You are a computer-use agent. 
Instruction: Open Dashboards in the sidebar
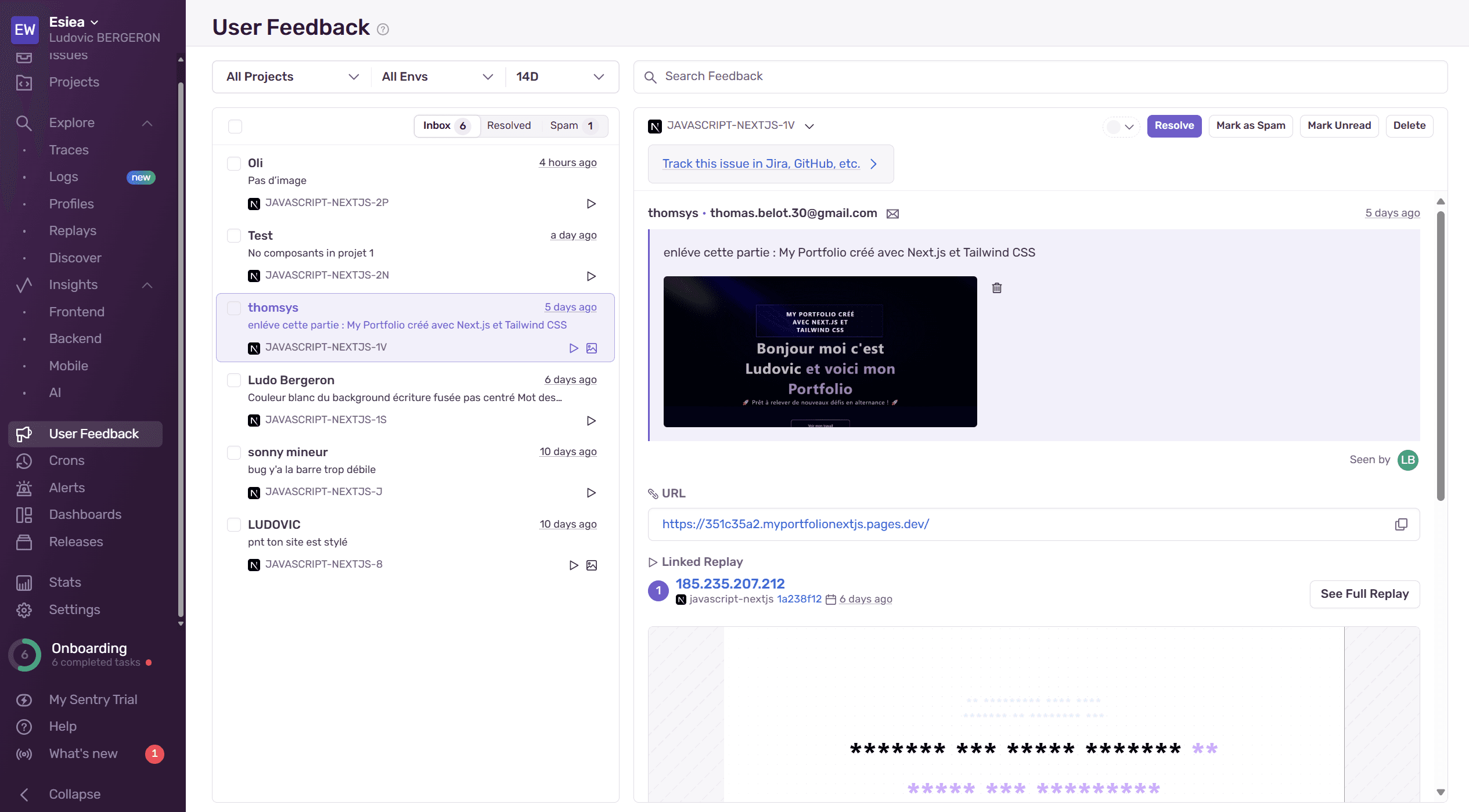[x=85, y=514]
